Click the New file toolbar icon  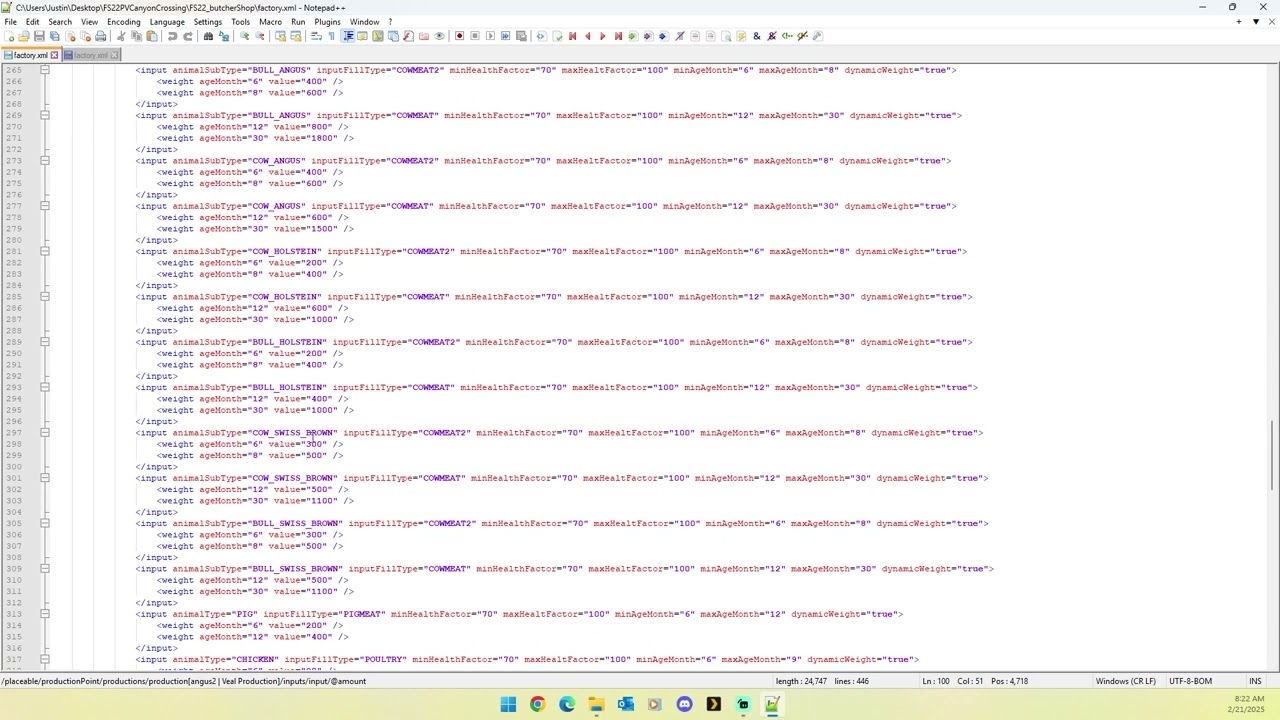coord(10,36)
